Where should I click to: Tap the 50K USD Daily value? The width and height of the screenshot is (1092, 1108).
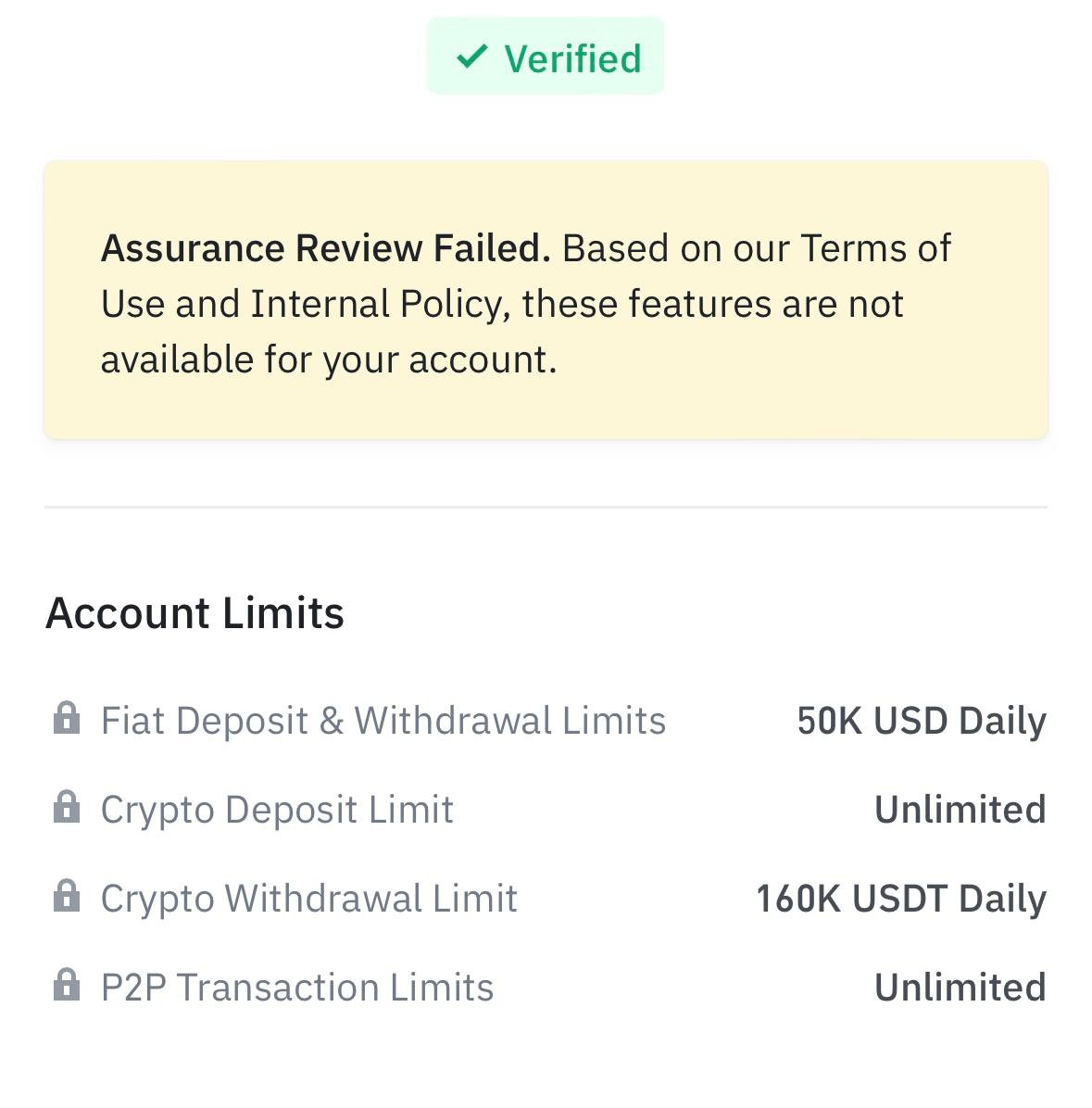[x=922, y=721]
